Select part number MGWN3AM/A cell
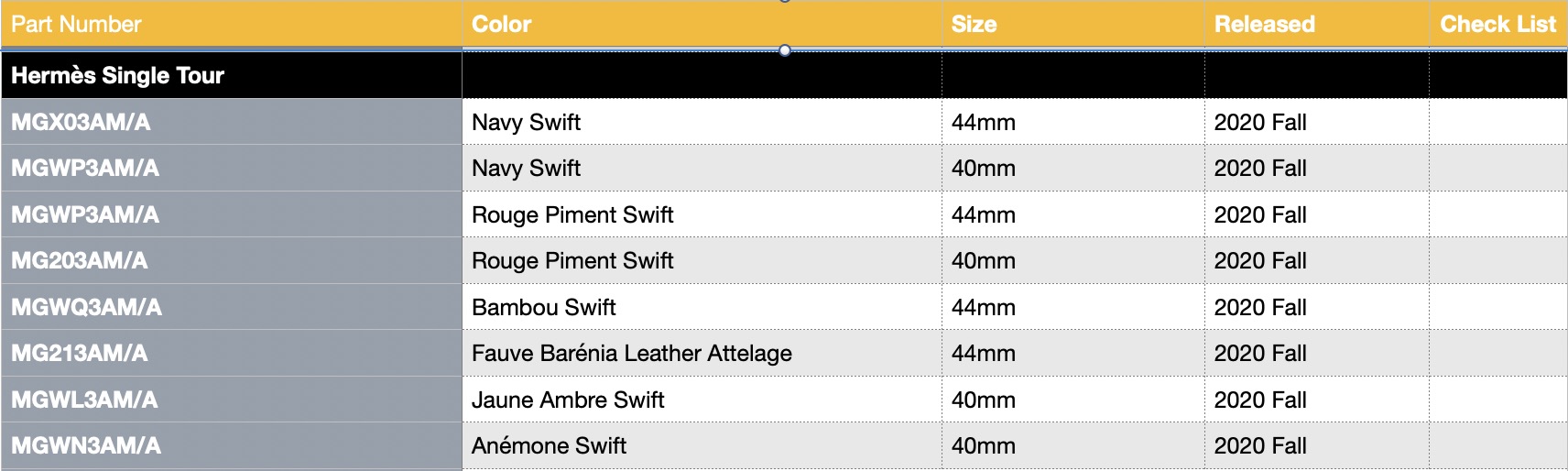This screenshot has width=1568, height=471. [231, 445]
